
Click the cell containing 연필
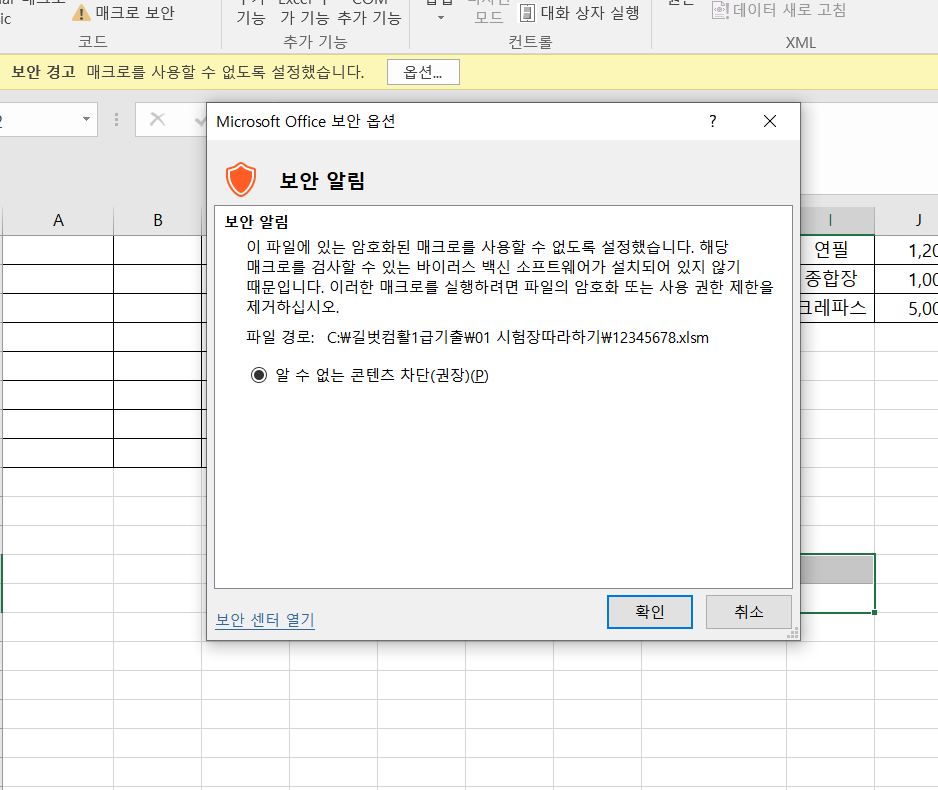pos(830,250)
